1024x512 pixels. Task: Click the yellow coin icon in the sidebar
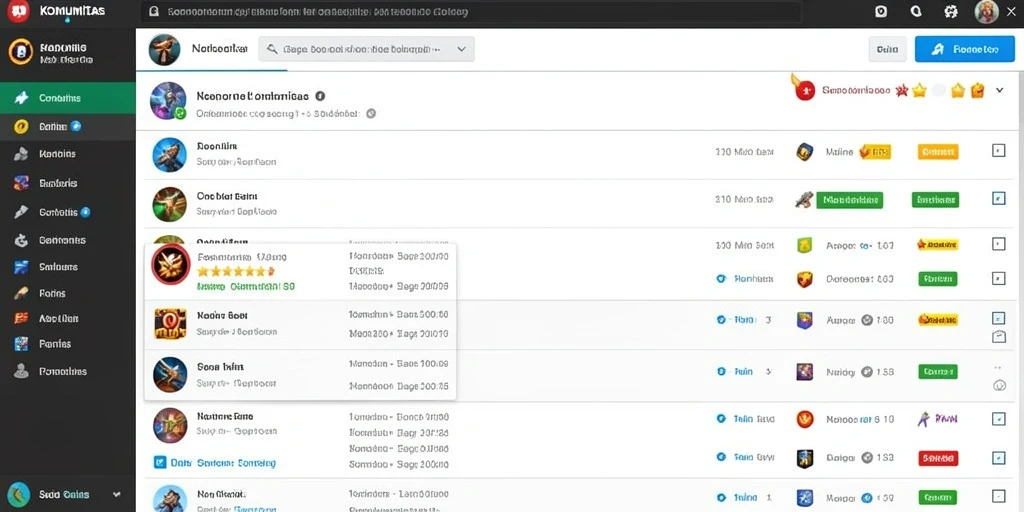coord(22,127)
